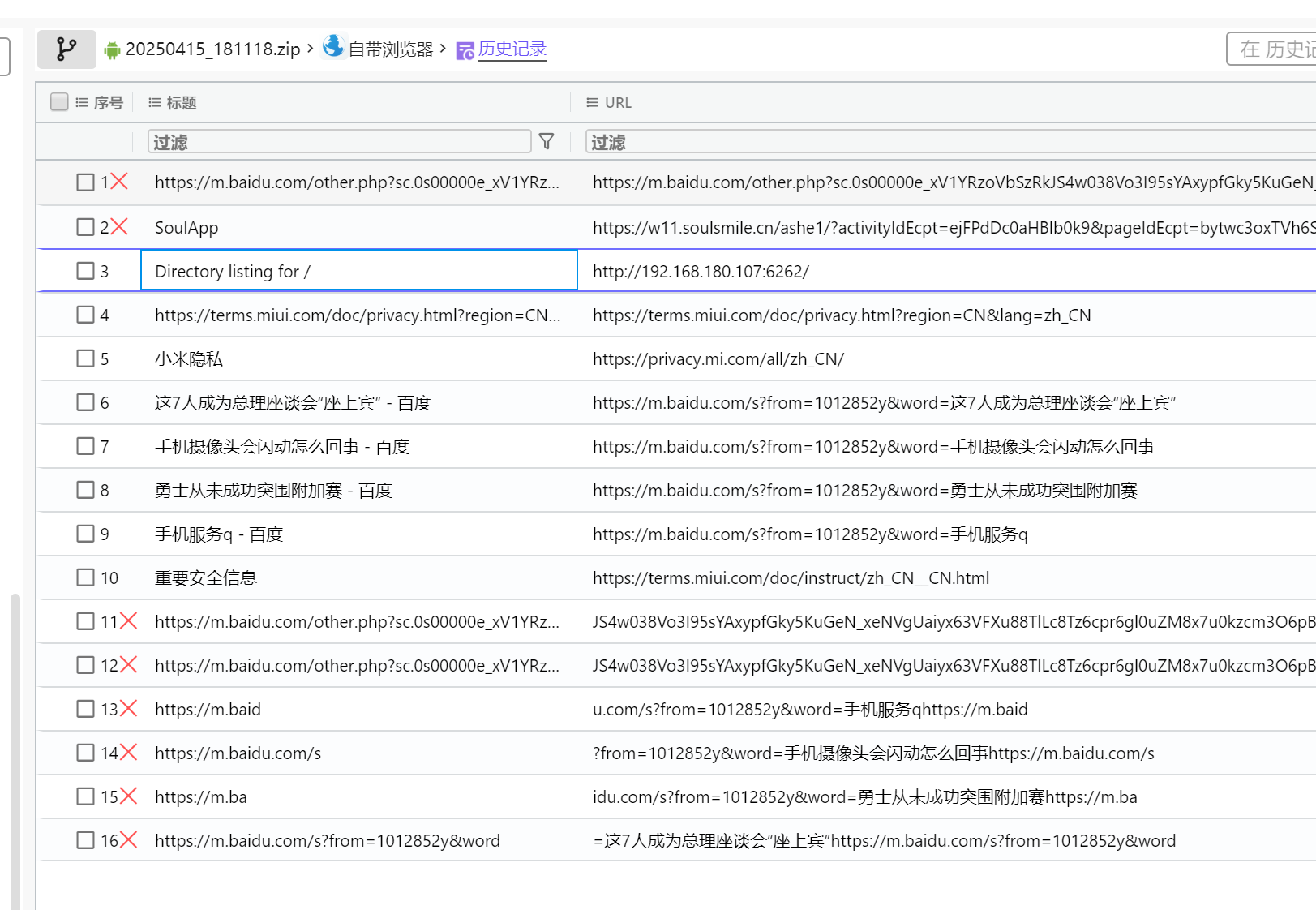Click the title column filter input

(340, 142)
